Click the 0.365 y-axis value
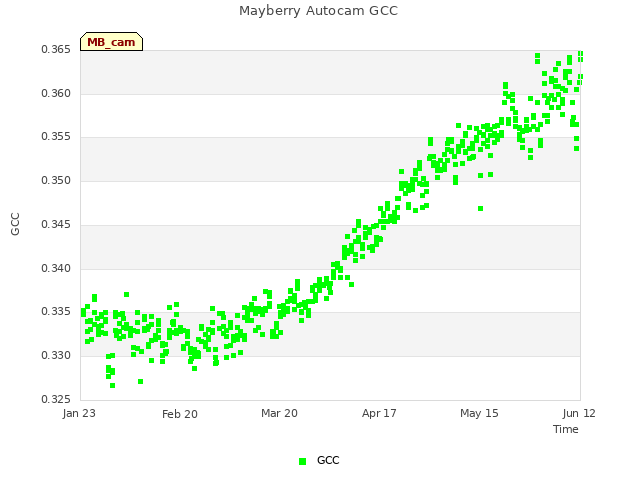 point(56,50)
